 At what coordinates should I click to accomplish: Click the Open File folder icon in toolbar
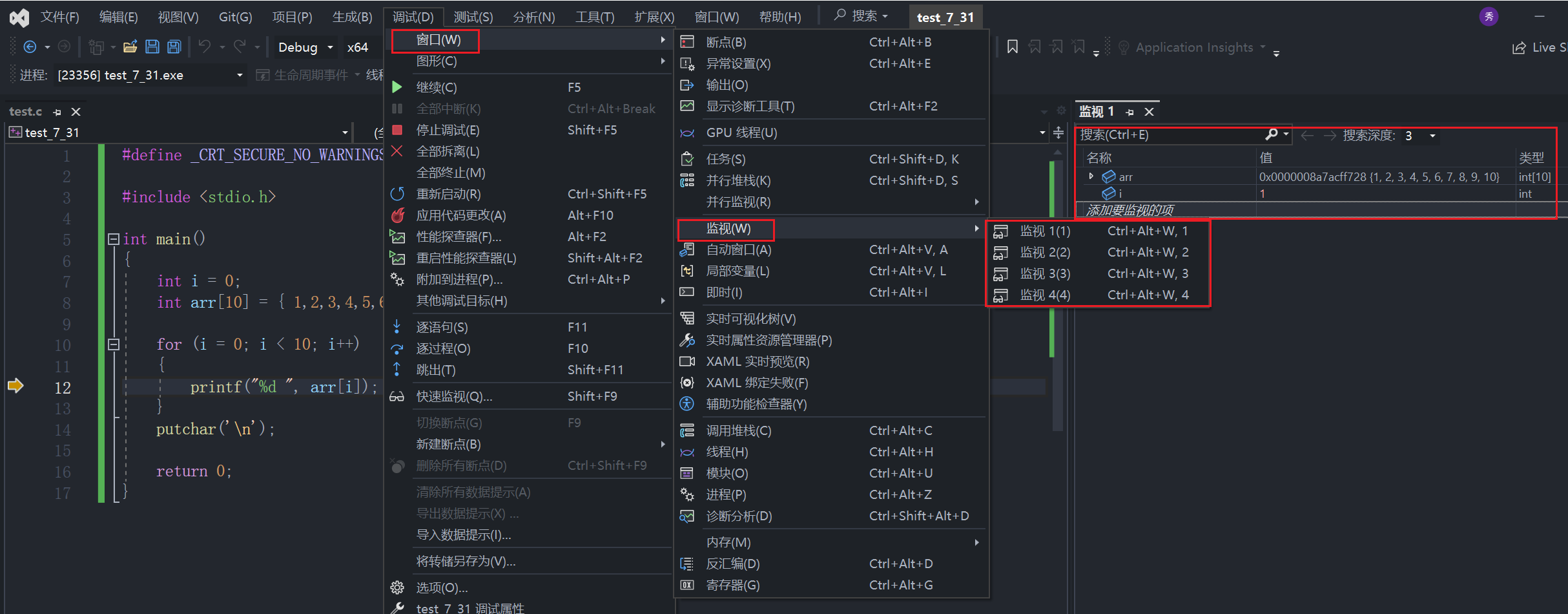click(x=130, y=47)
